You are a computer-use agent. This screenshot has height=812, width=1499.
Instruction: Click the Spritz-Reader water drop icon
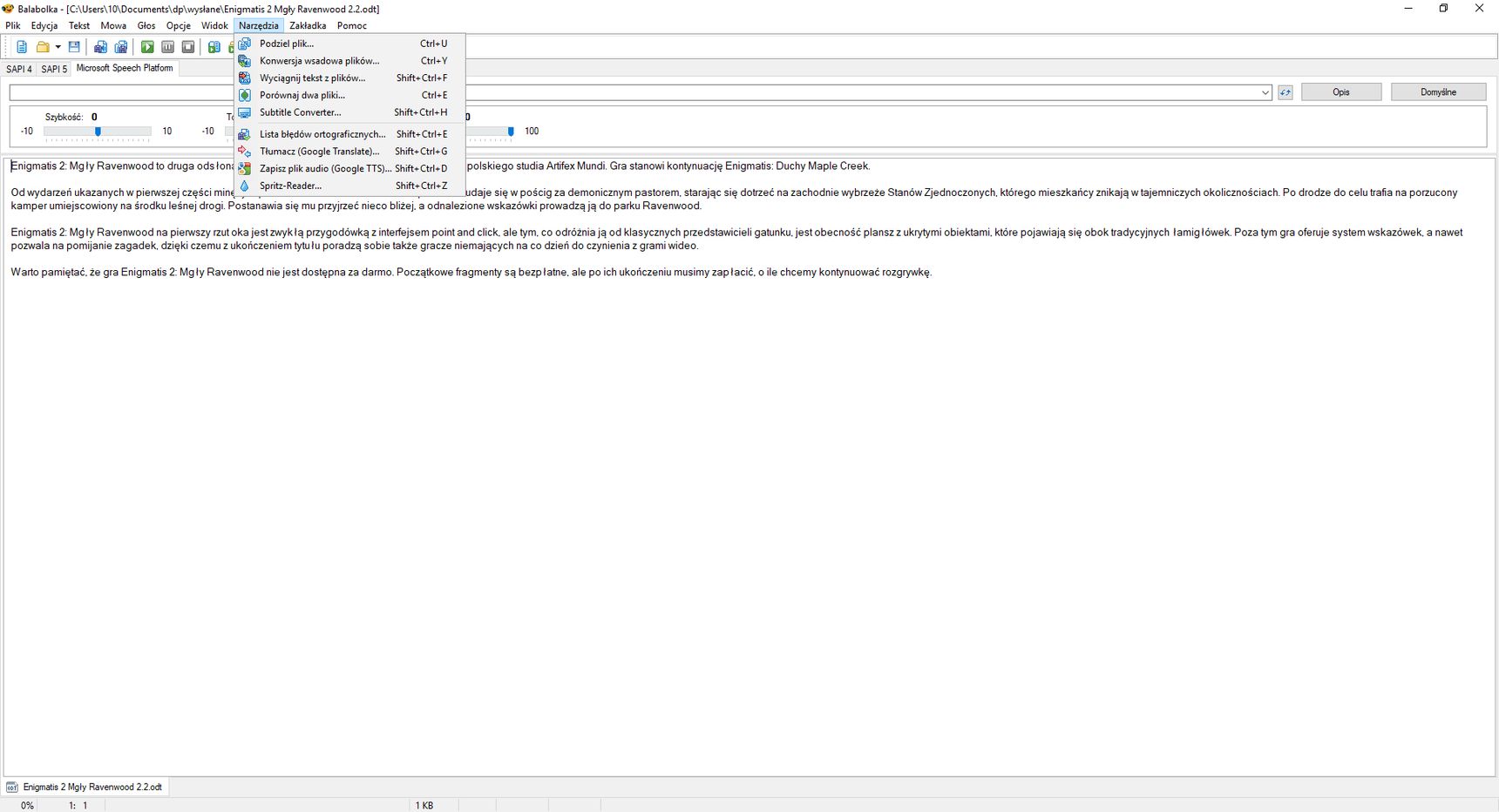pyautogui.click(x=245, y=186)
